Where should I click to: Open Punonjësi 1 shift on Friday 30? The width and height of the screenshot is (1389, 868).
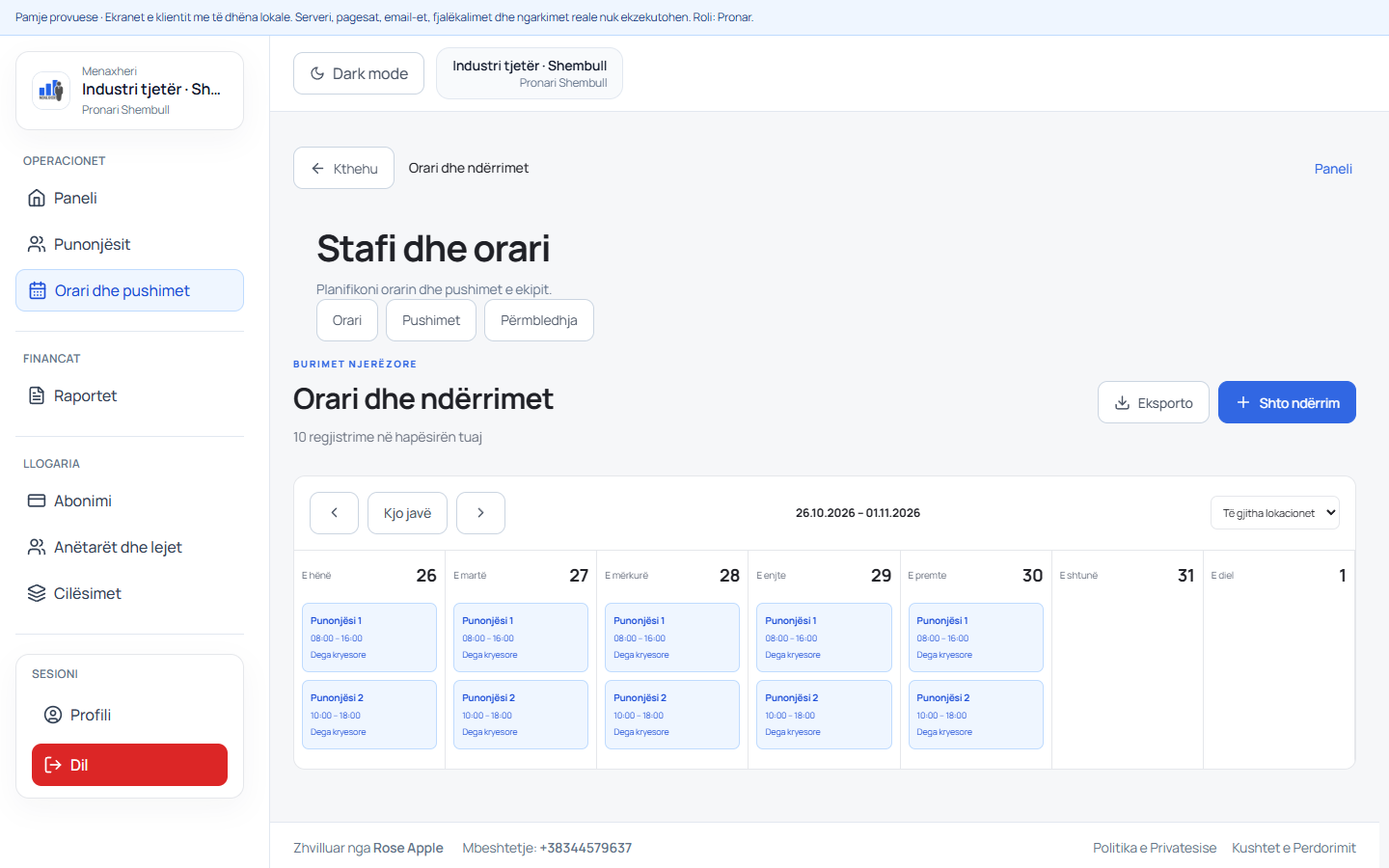click(975, 637)
